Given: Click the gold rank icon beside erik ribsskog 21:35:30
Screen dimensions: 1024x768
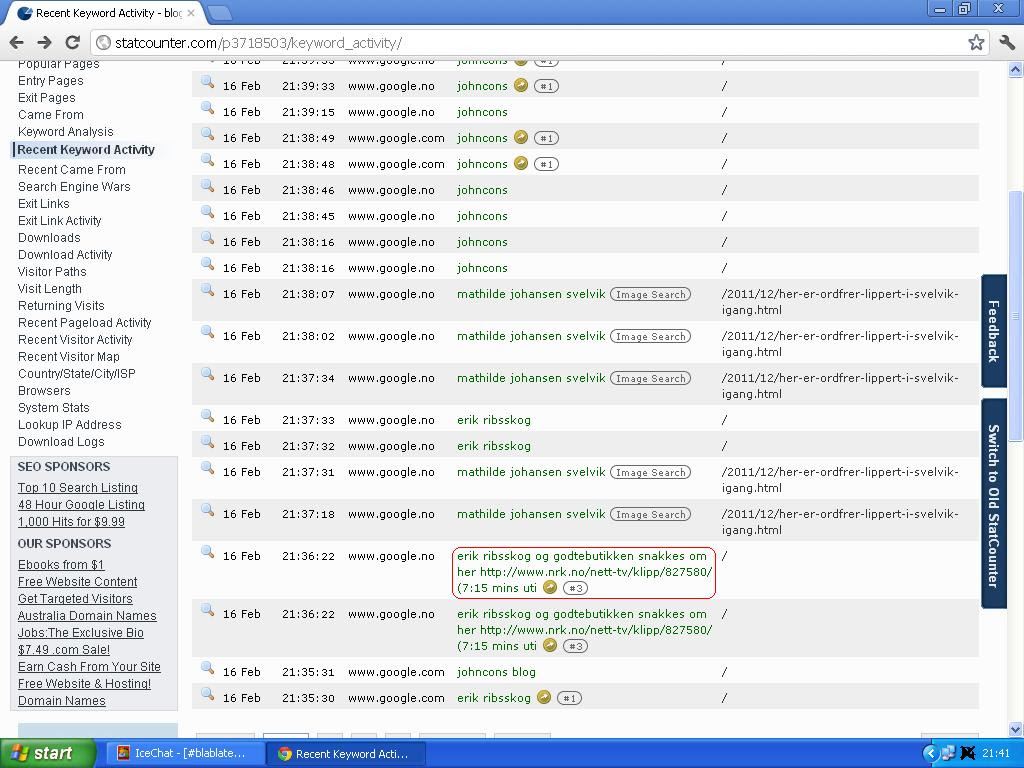Looking at the screenshot, I should 544,697.
